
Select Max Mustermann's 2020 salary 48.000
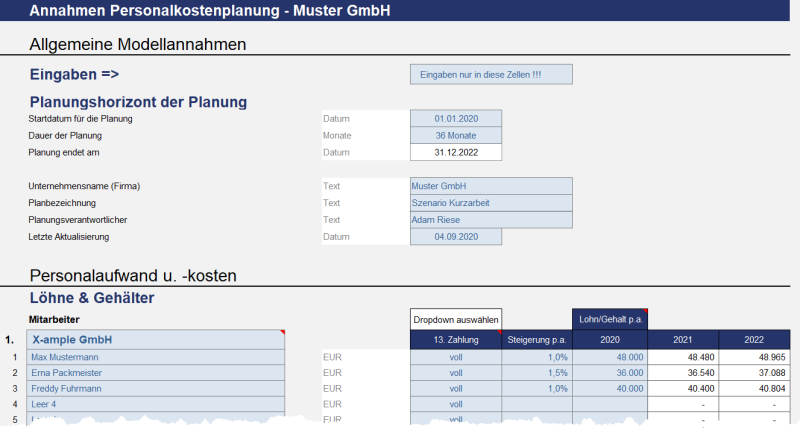[610, 357]
